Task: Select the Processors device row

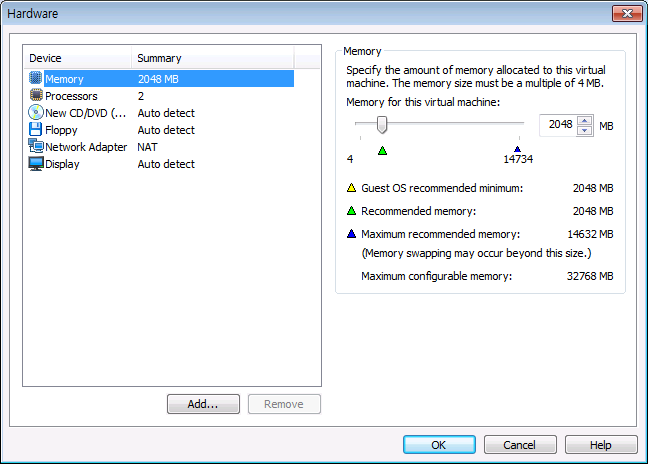Action: coord(161,96)
